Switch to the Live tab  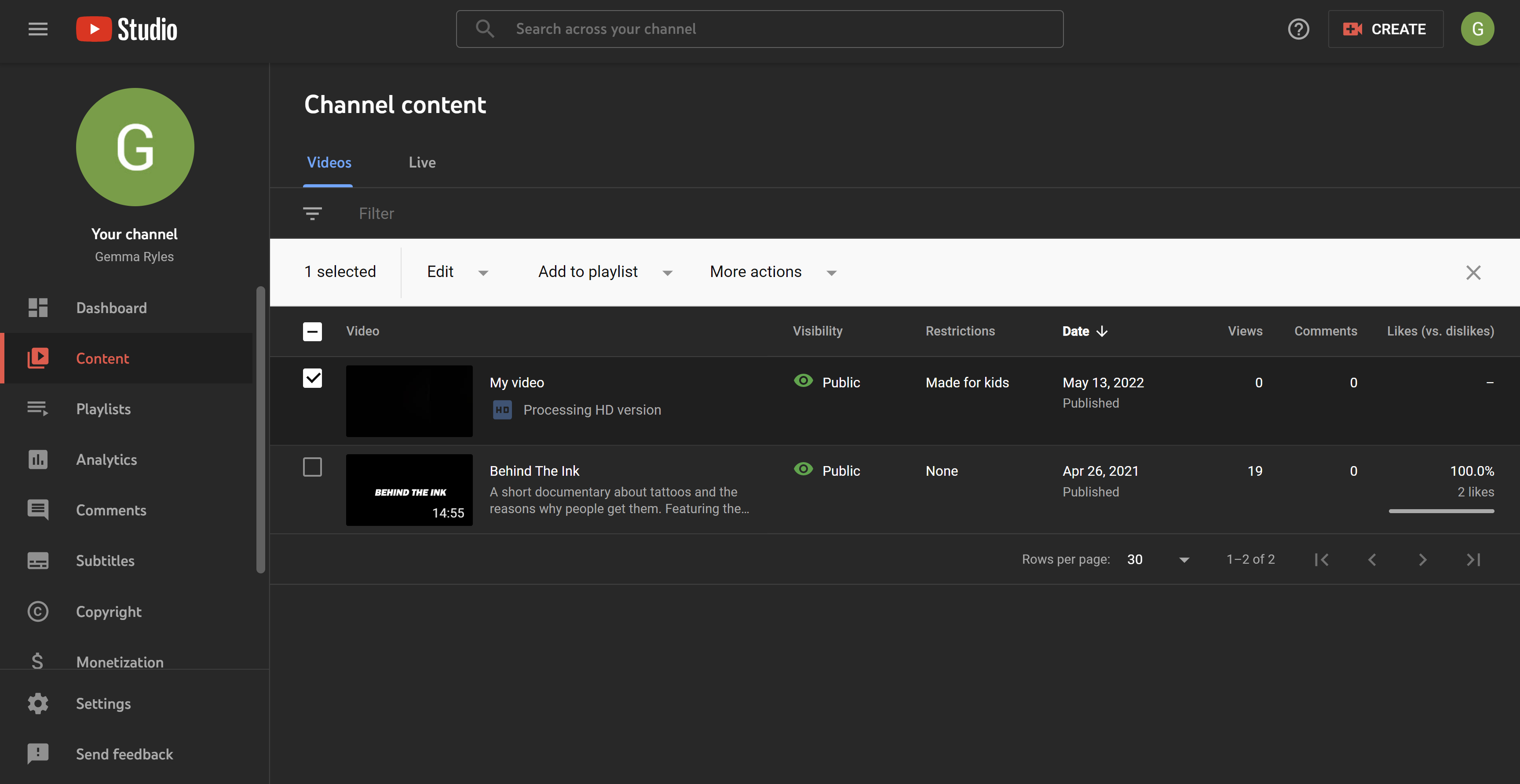pyautogui.click(x=422, y=162)
